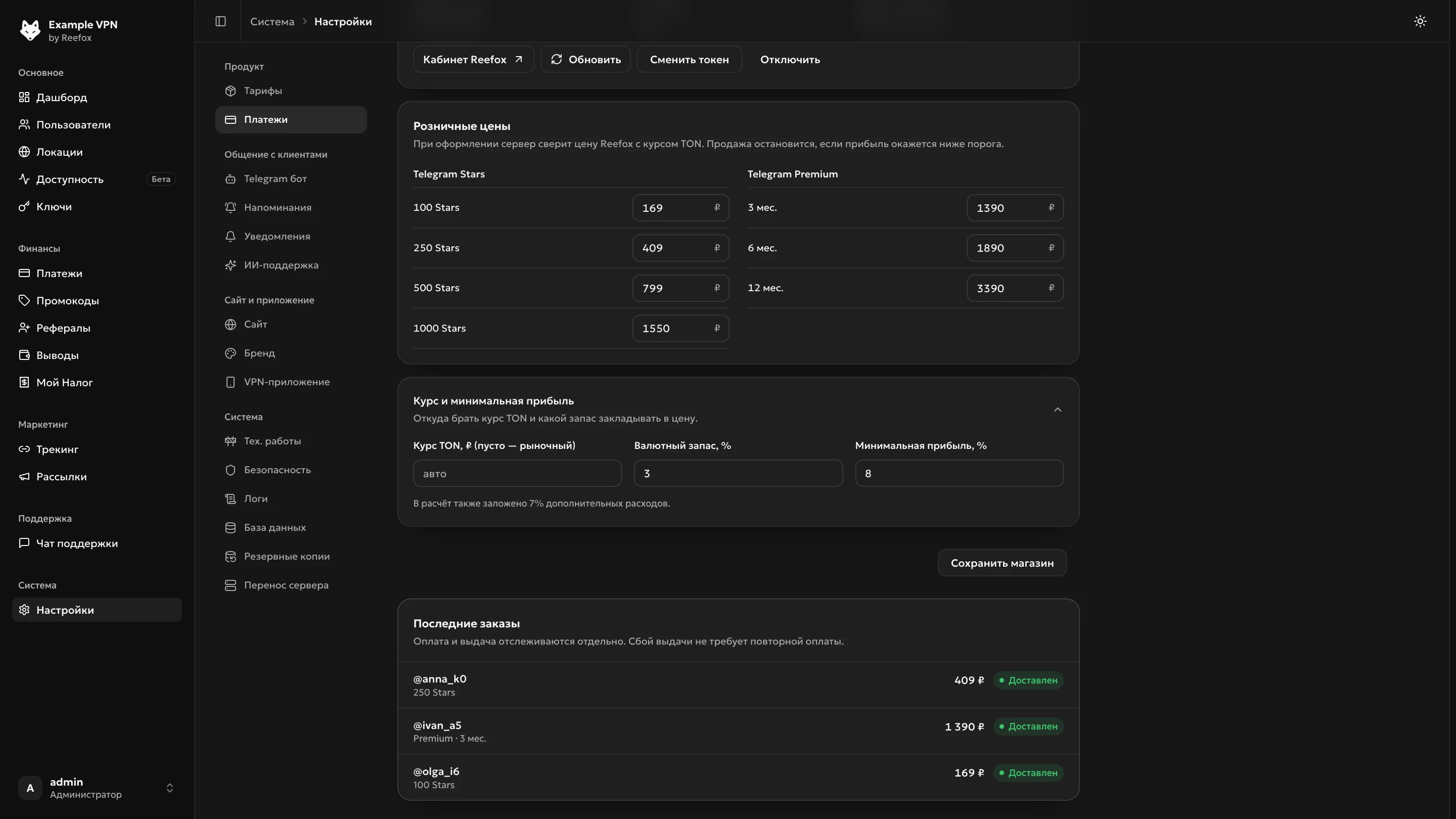This screenshot has width=1456, height=819.
Task: Open Доступность beta page
Action: [97, 179]
